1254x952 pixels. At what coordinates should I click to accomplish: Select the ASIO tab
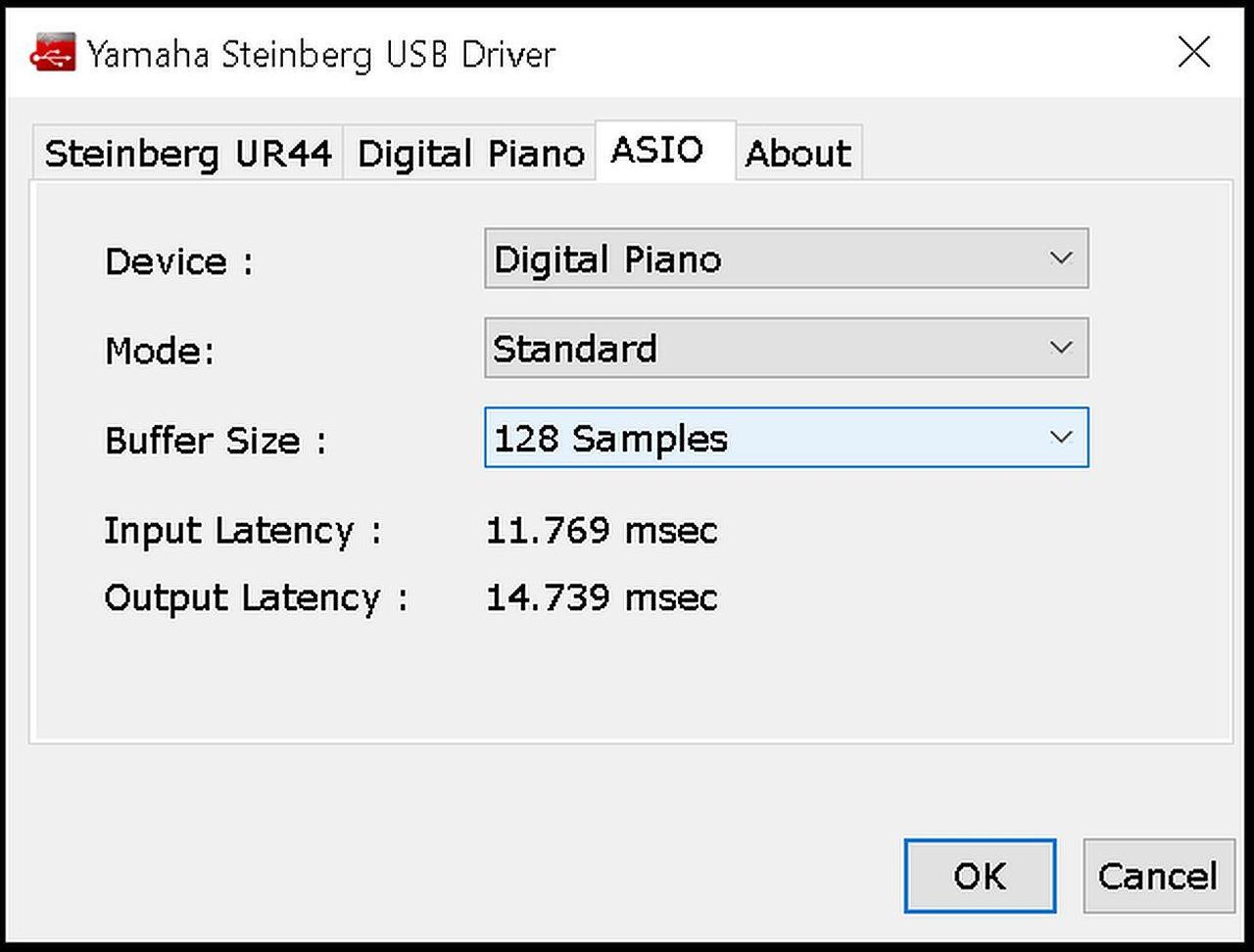tap(657, 151)
